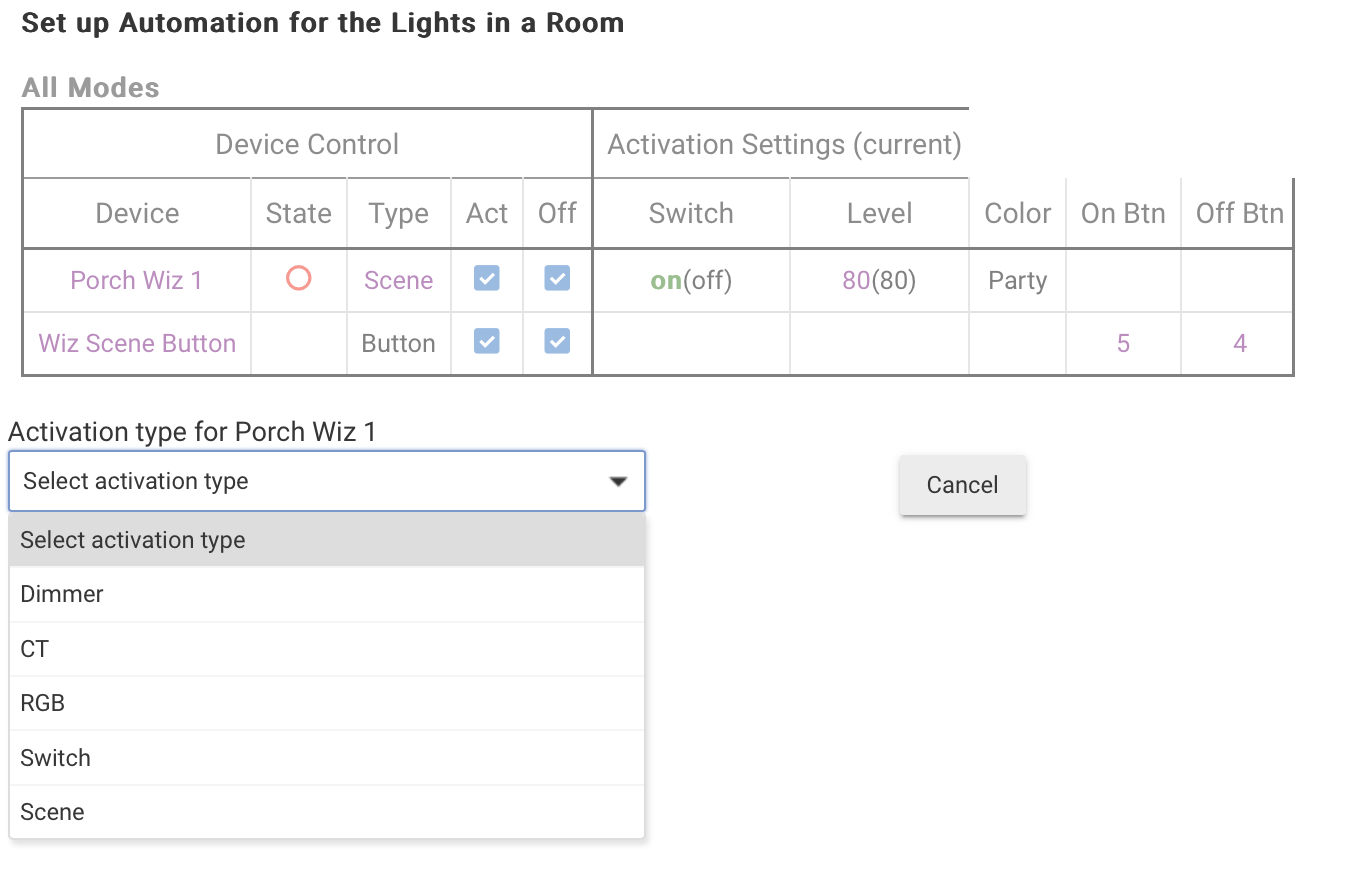The height and width of the screenshot is (878, 1352).
Task: Toggle Act checkbox for Porch Wiz 1
Action: pyautogui.click(x=486, y=279)
